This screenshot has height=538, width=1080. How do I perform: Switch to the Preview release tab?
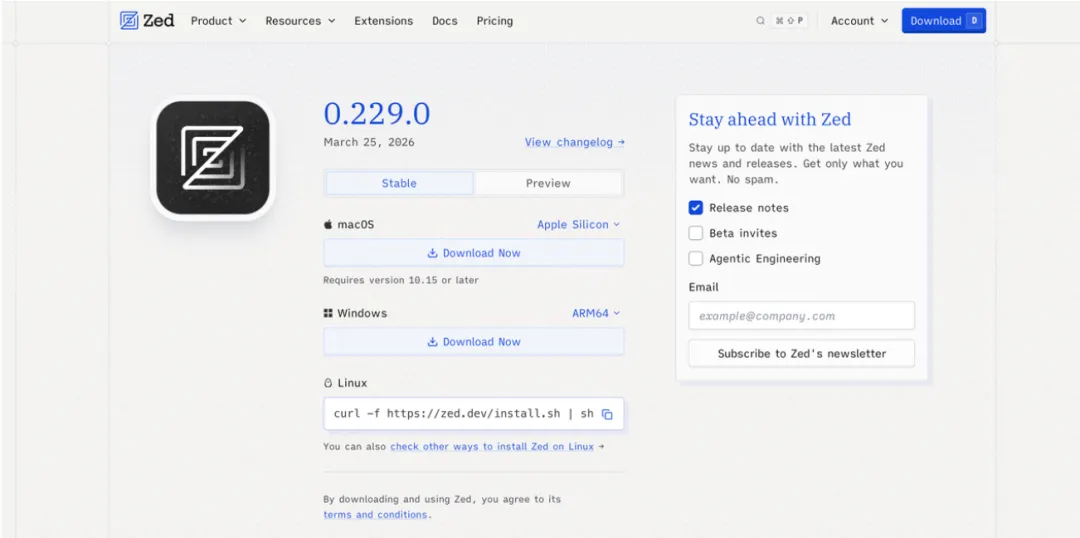click(548, 183)
